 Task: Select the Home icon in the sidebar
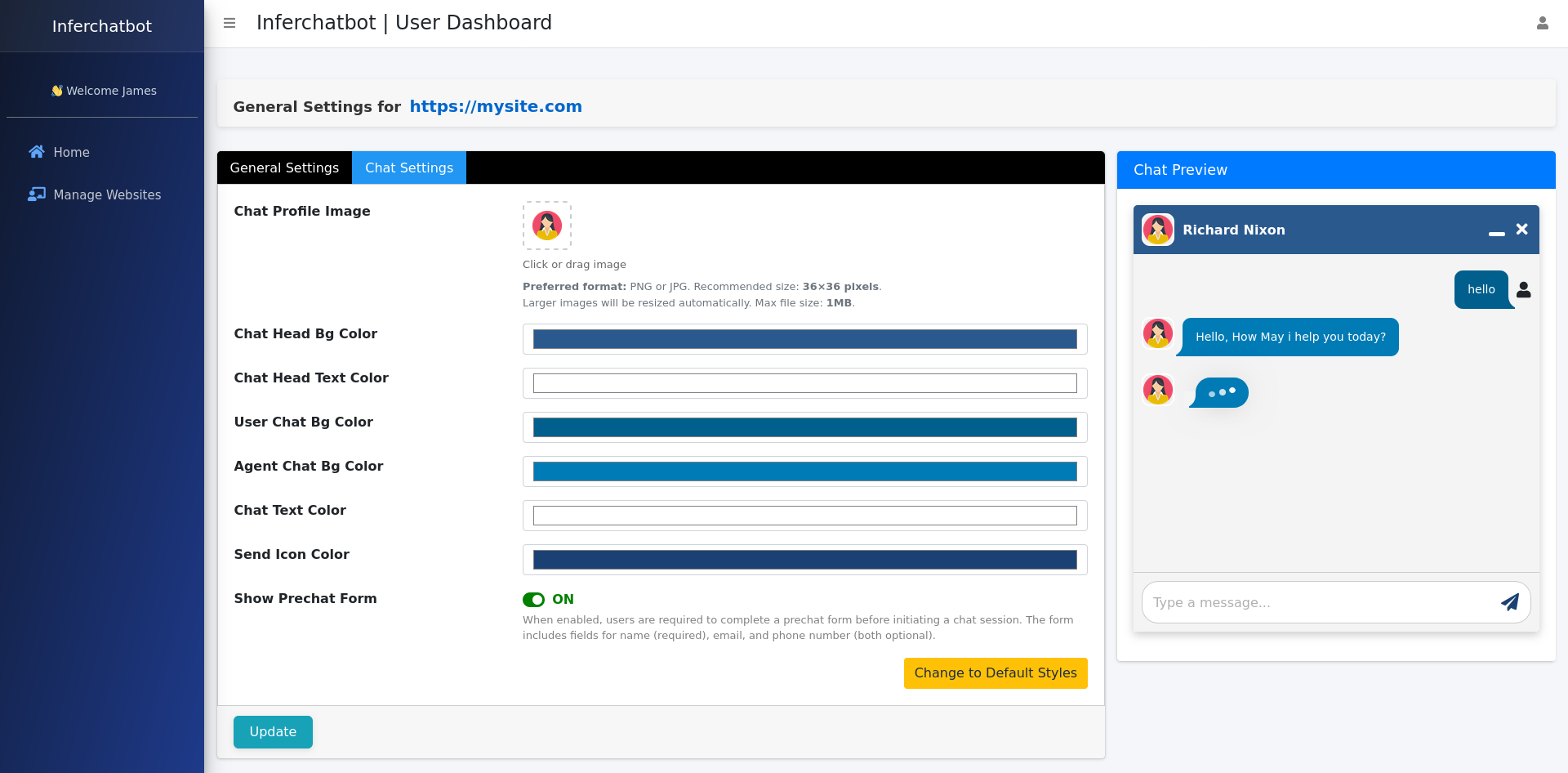tap(37, 152)
